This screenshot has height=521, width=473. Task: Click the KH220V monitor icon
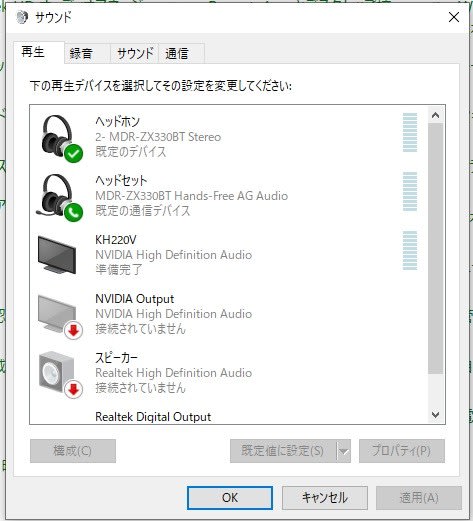tap(57, 255)
